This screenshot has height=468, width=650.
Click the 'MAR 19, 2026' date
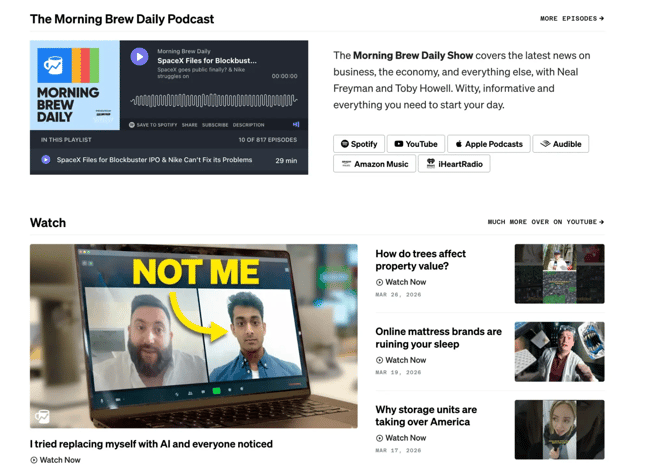point(398,373)
